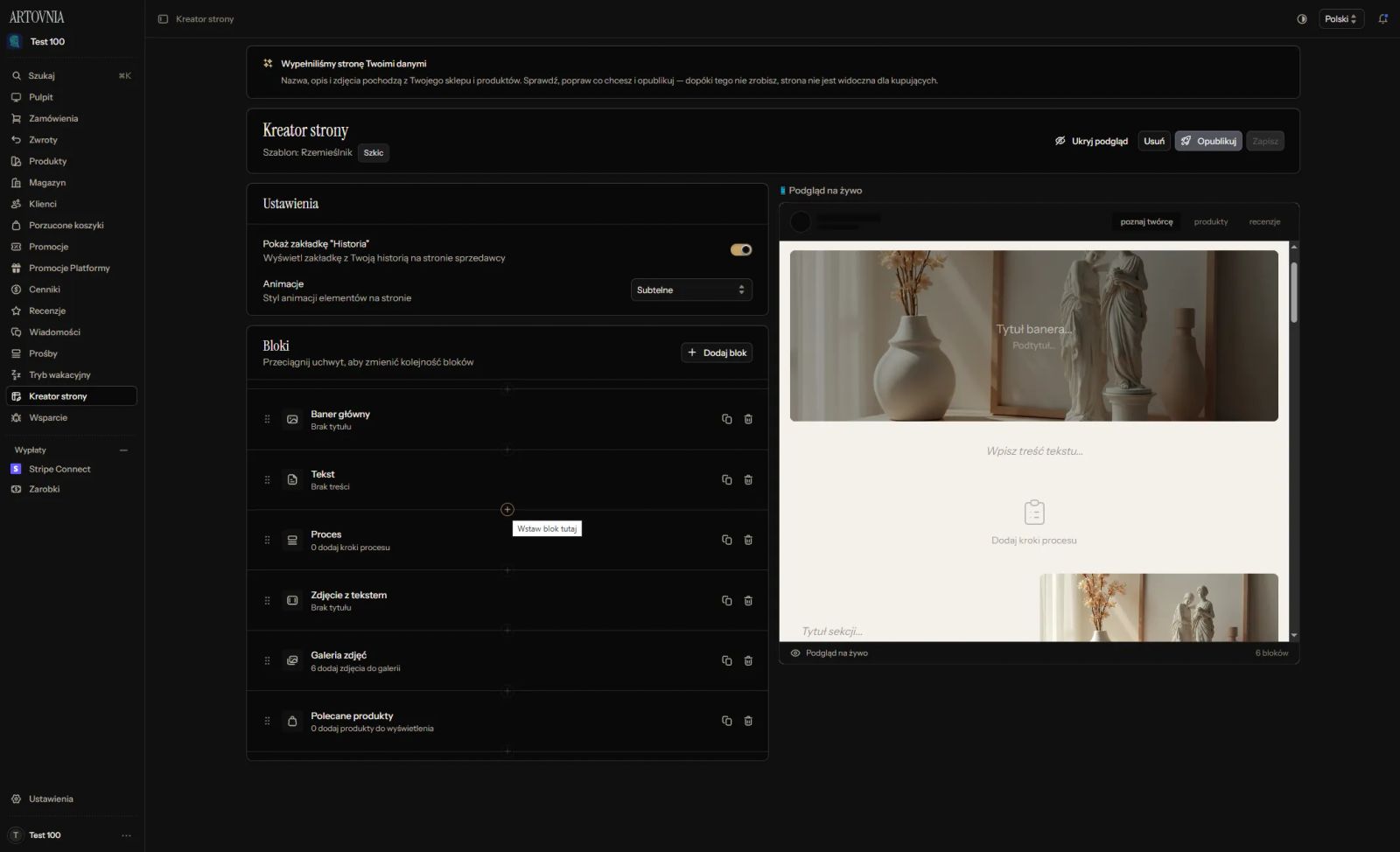
Task: Switch to the recenzje preview tab
Action: 1264,222
